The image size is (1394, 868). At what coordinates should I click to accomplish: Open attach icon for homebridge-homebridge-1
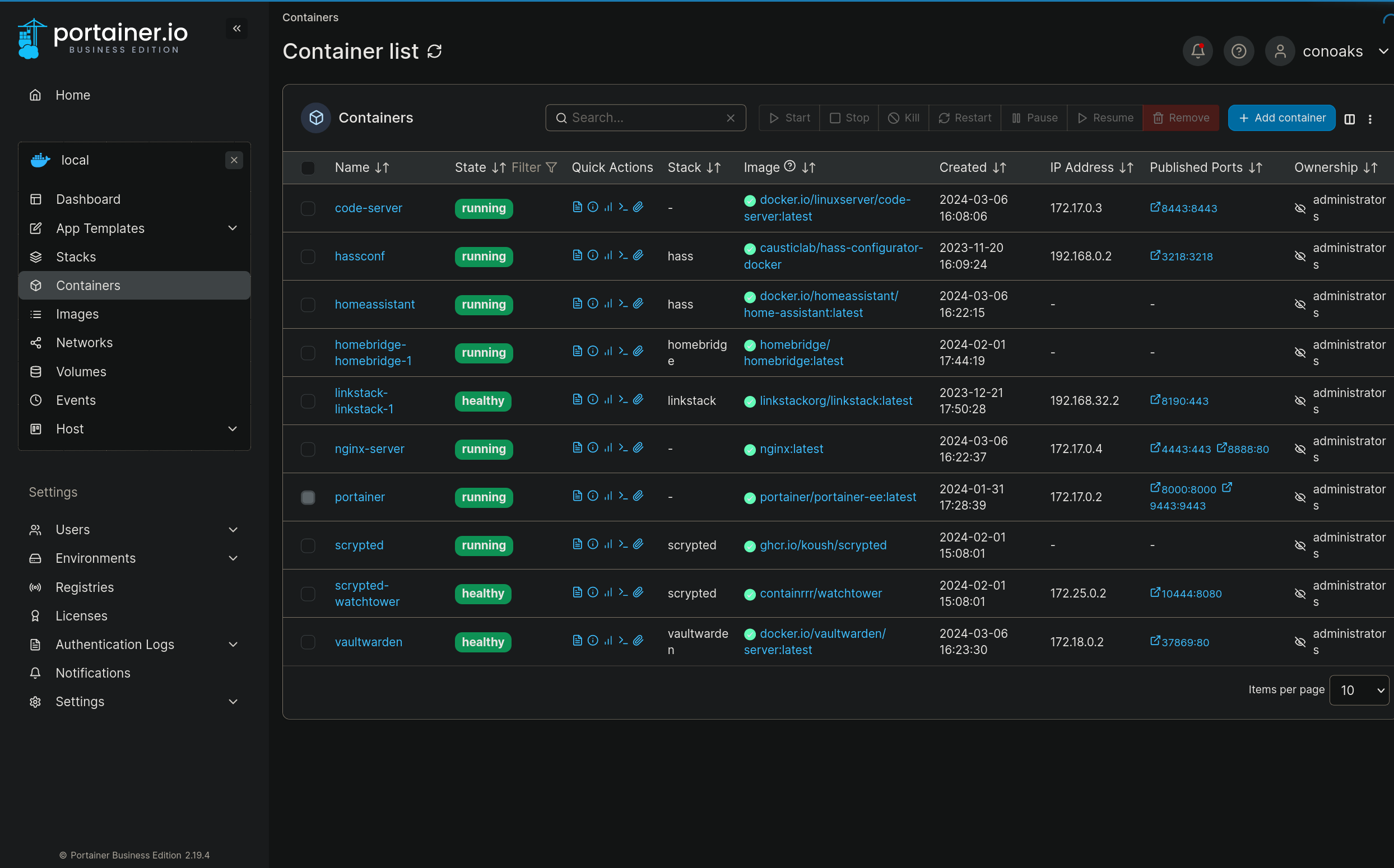[638, 351]
